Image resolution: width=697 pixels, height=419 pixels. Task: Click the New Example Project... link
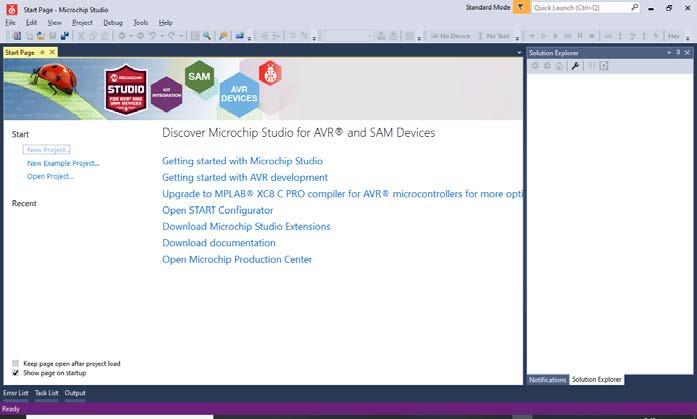[63, 163]
